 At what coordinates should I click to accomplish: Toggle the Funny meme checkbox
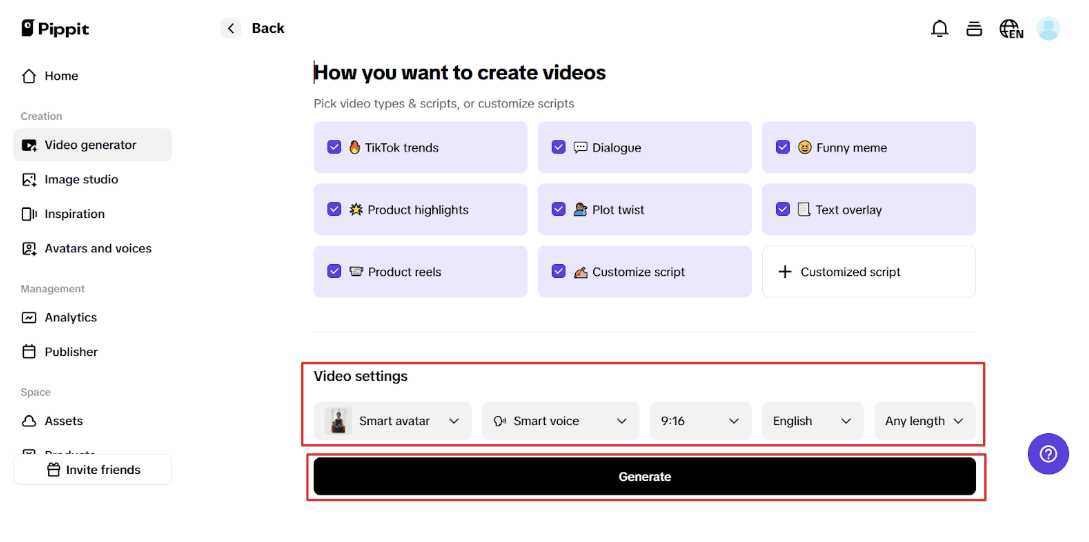pyautogui.click(x=783, y=148)
